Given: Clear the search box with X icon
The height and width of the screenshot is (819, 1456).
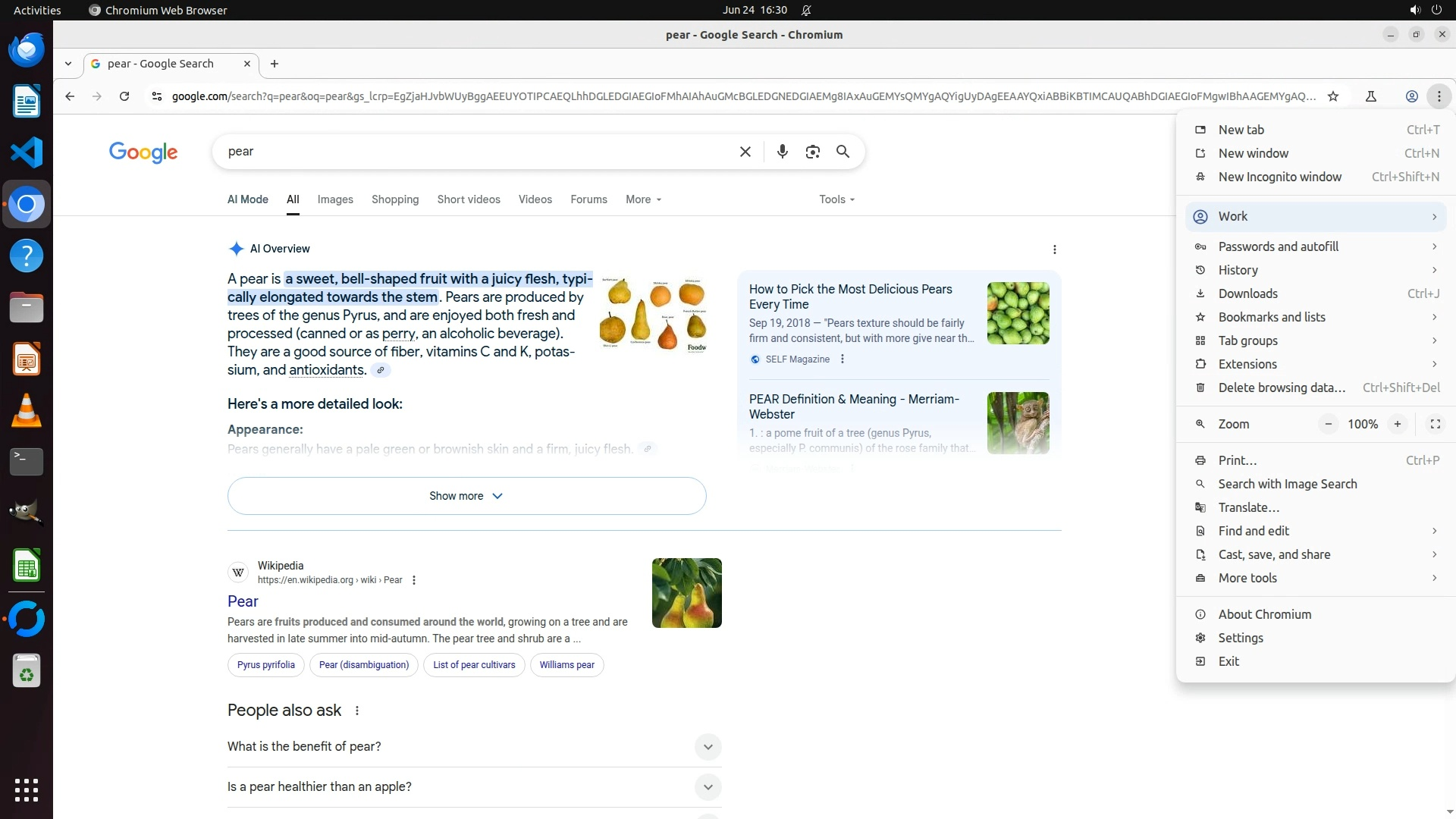Looking at the screenshot, I should point(745,152).
